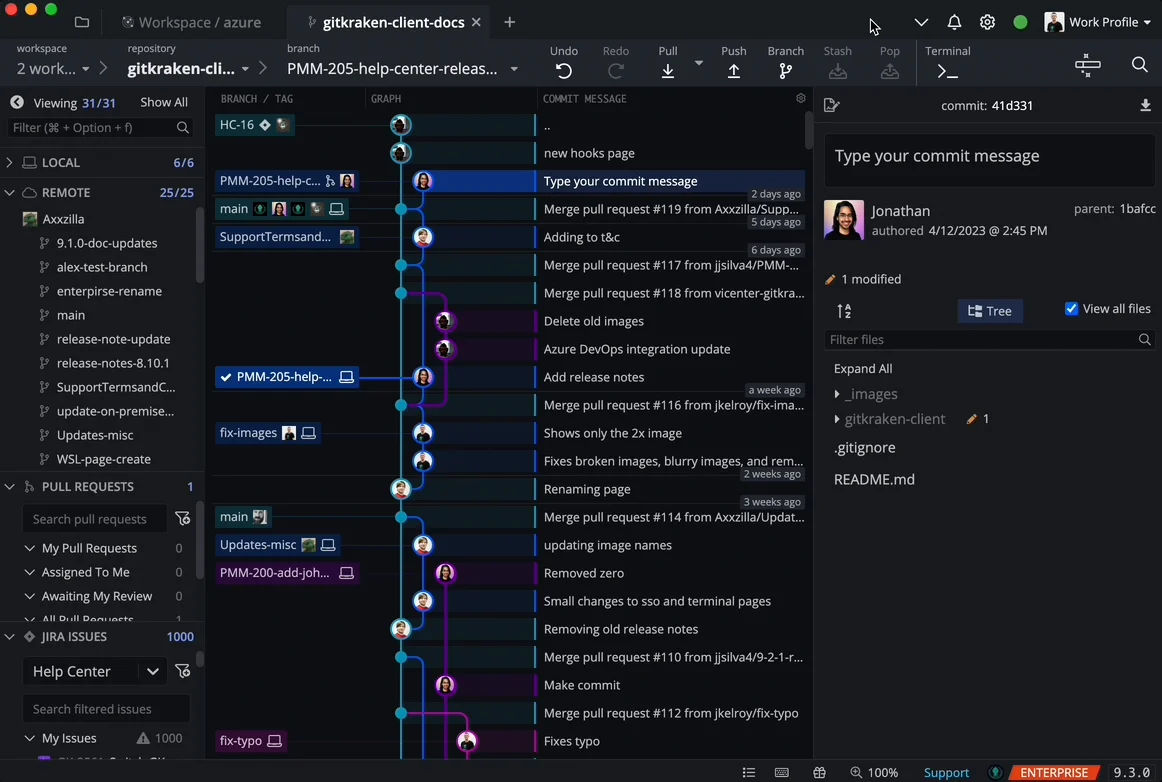Click the Redo toolbar icon
Viewport: 1162px width, 782px height.
click(x=615, y=71)
